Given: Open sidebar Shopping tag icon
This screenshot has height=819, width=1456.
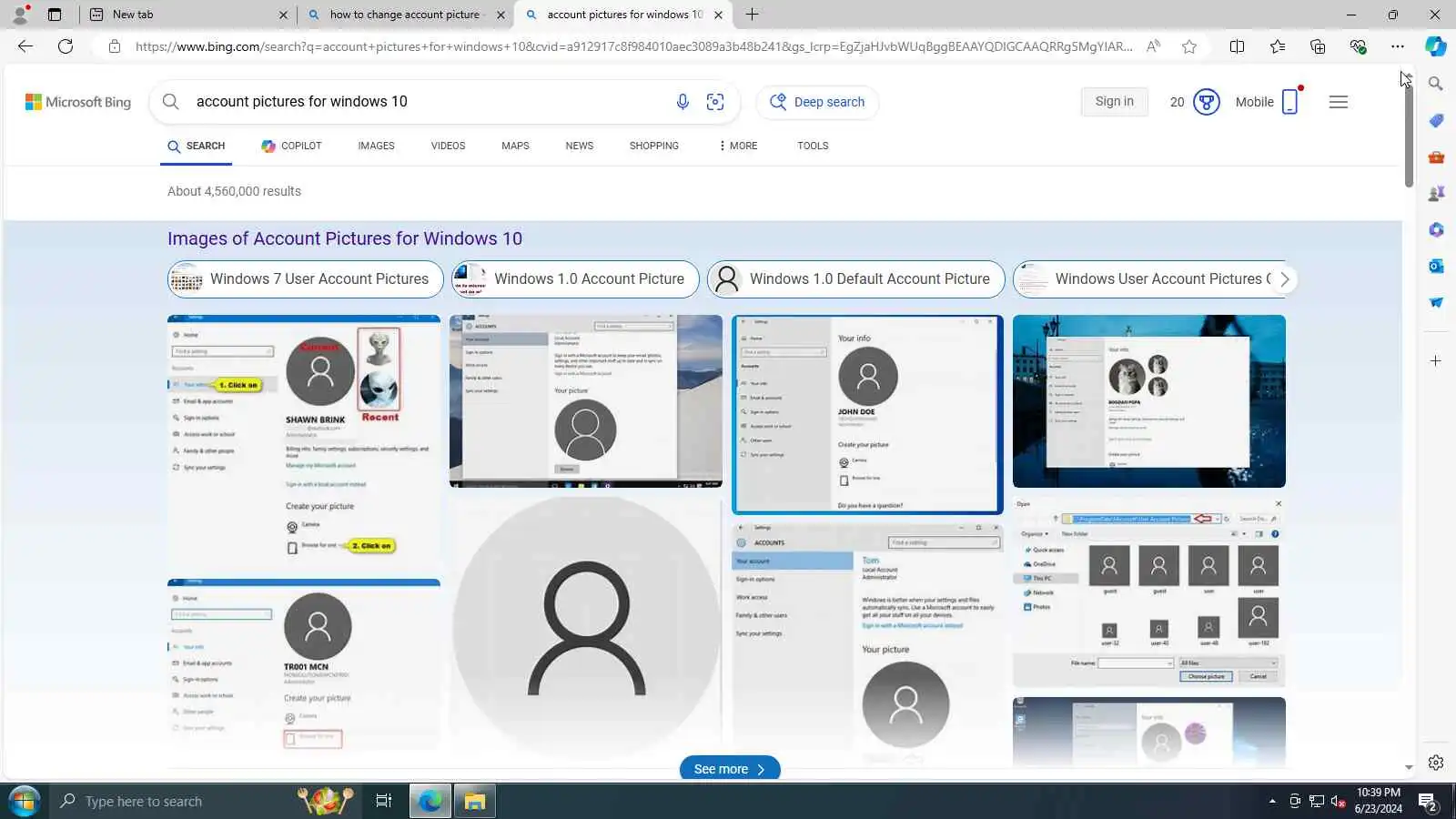Looking at the screenshot, I should point(1436,121).
